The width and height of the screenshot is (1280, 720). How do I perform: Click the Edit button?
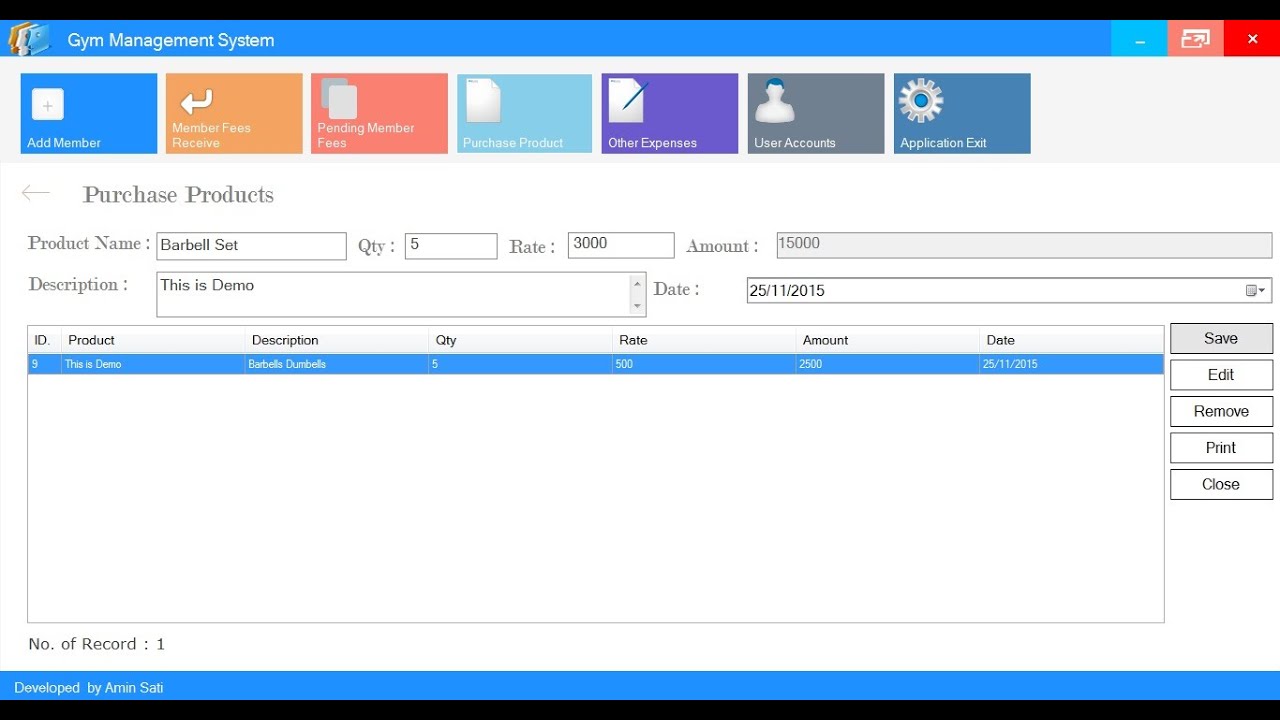pos(1221,375)
